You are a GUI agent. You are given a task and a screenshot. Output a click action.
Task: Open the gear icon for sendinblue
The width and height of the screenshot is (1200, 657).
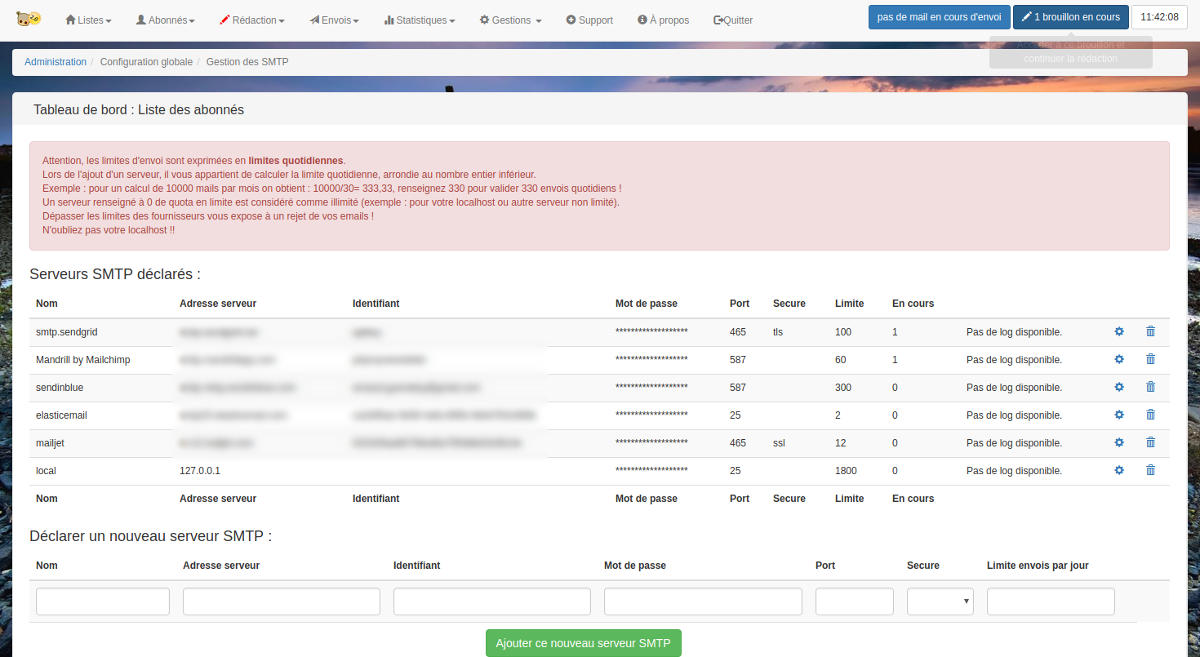pos(1119,387)
